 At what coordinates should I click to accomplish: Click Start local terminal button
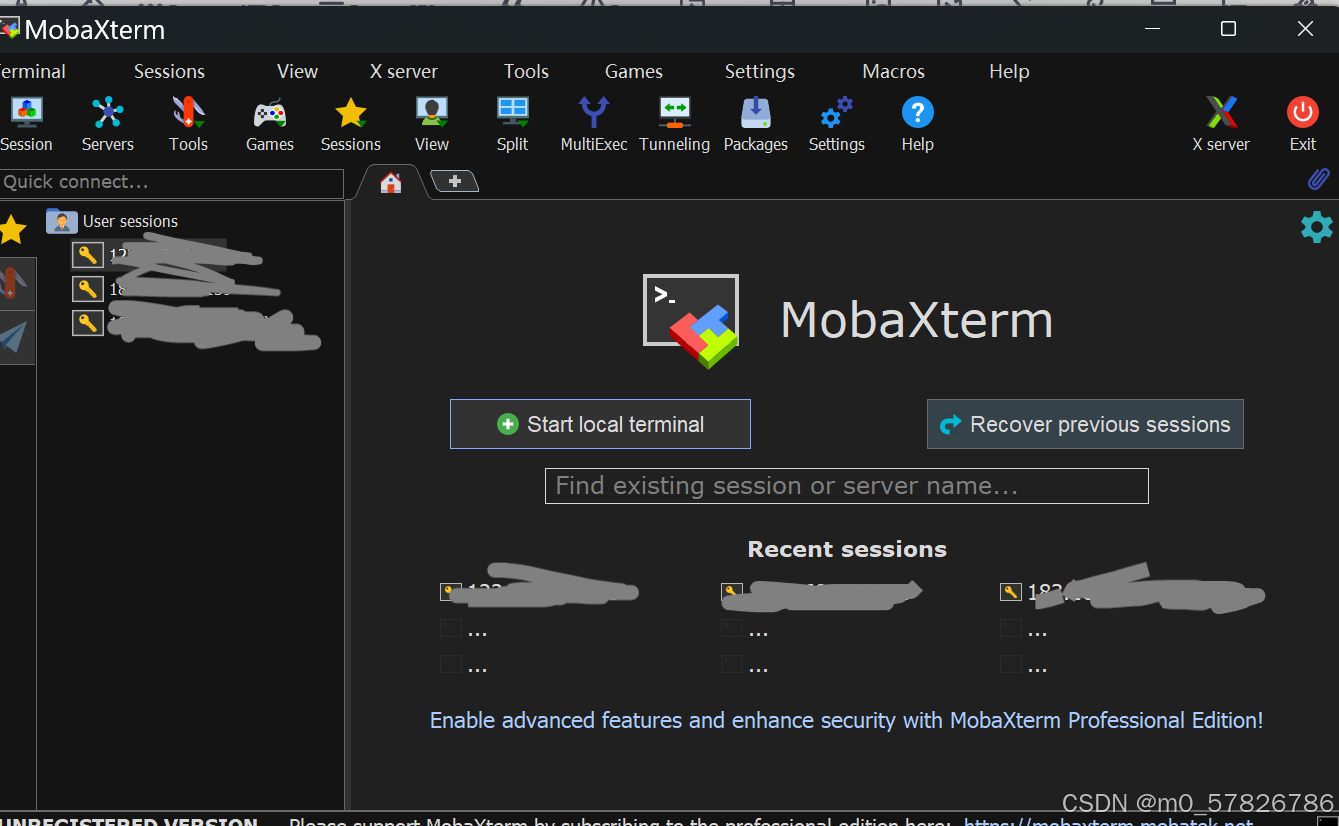click(600, 424)
